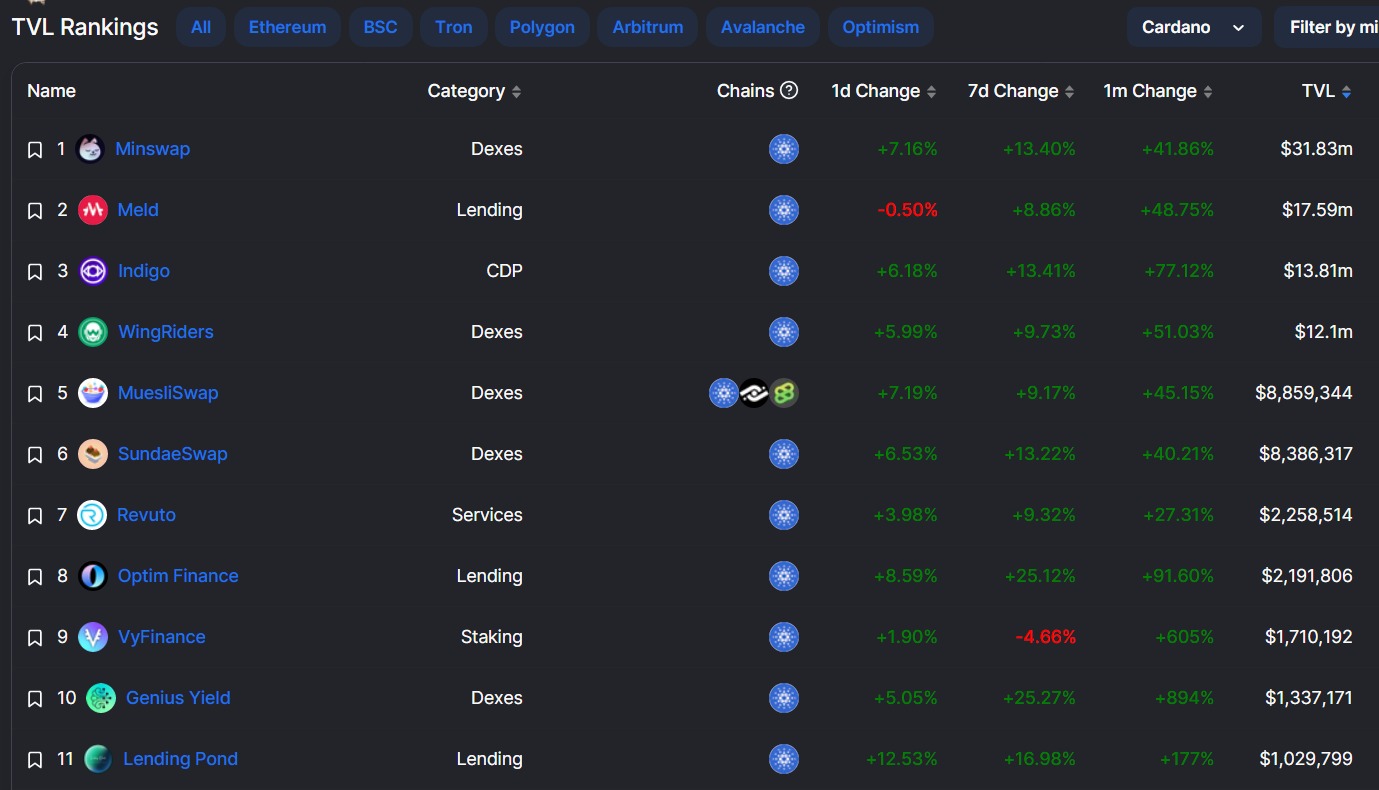Switch to the Arbitrum chain filter
Viewport: 1379px width, 790px height.
(x=648, y=27)
